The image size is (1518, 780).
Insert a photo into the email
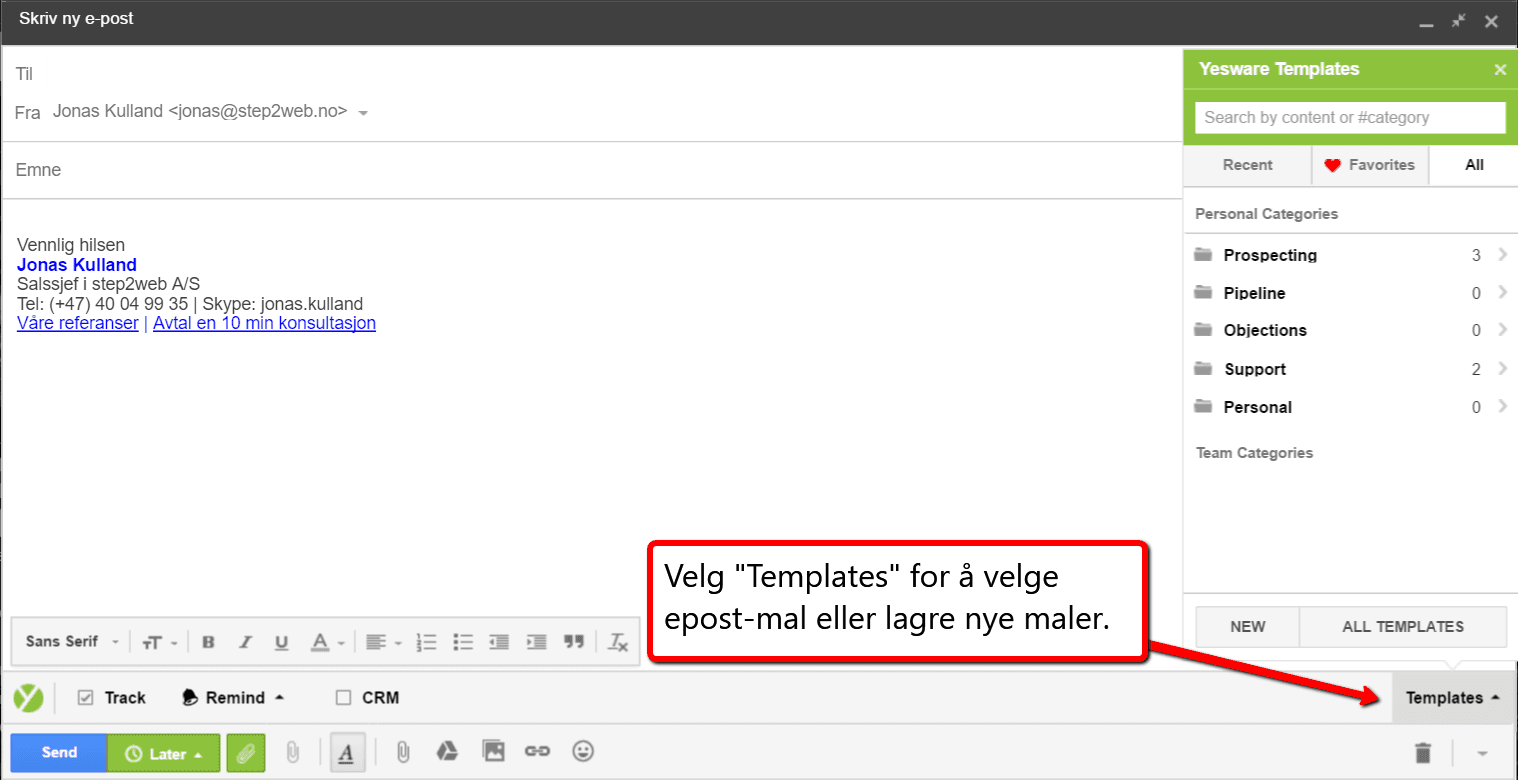coord(493,752)
